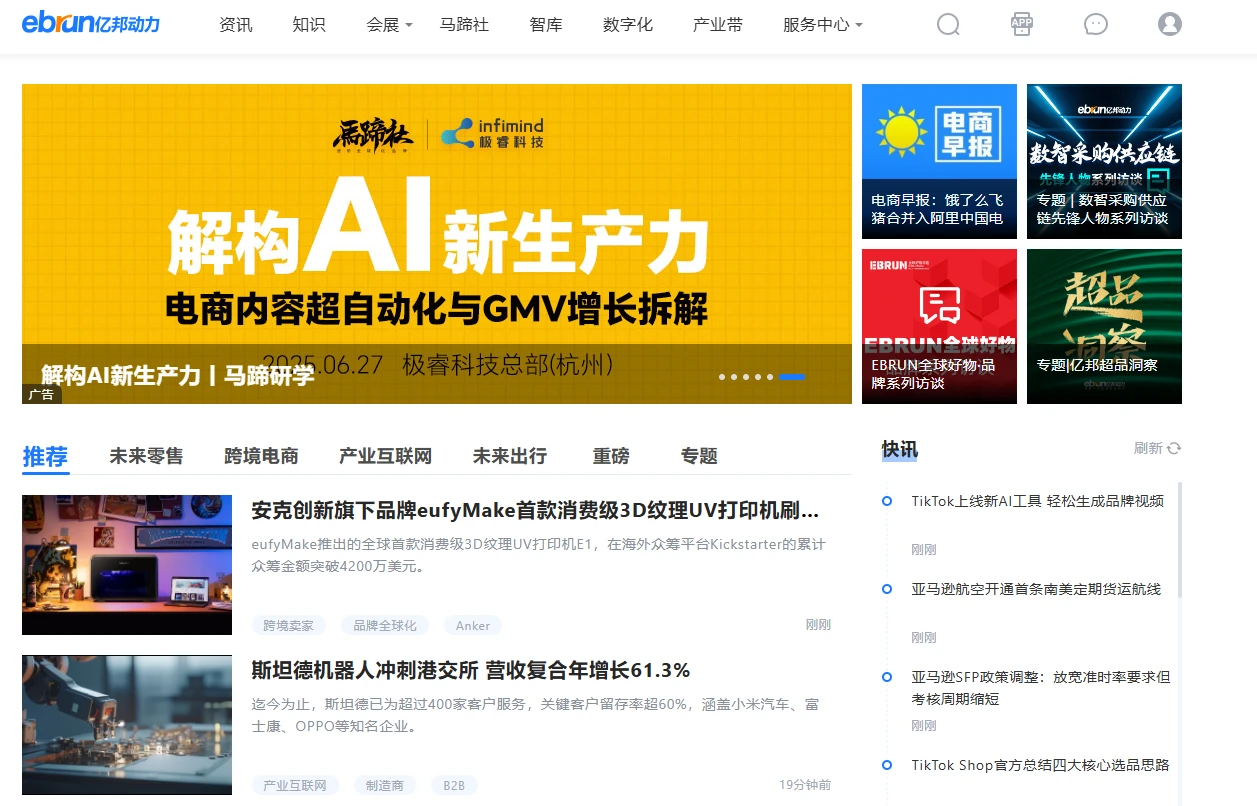
Task: Click the 广告 label on banner
Action: (42, 395)
